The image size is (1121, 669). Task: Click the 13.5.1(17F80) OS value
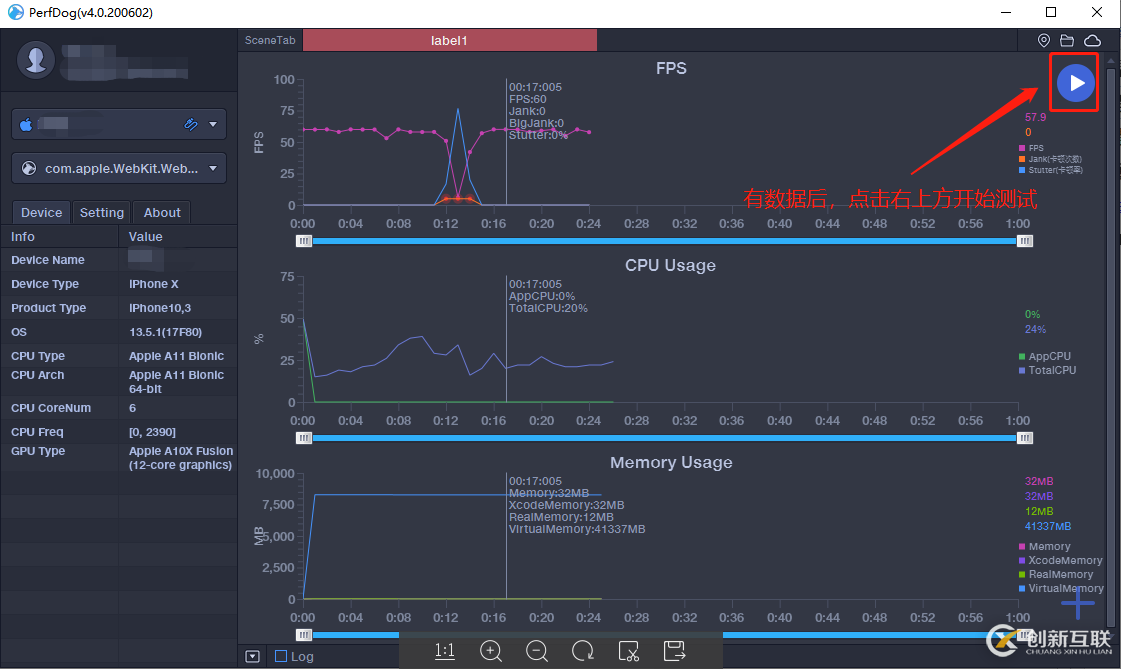[165, 332]
